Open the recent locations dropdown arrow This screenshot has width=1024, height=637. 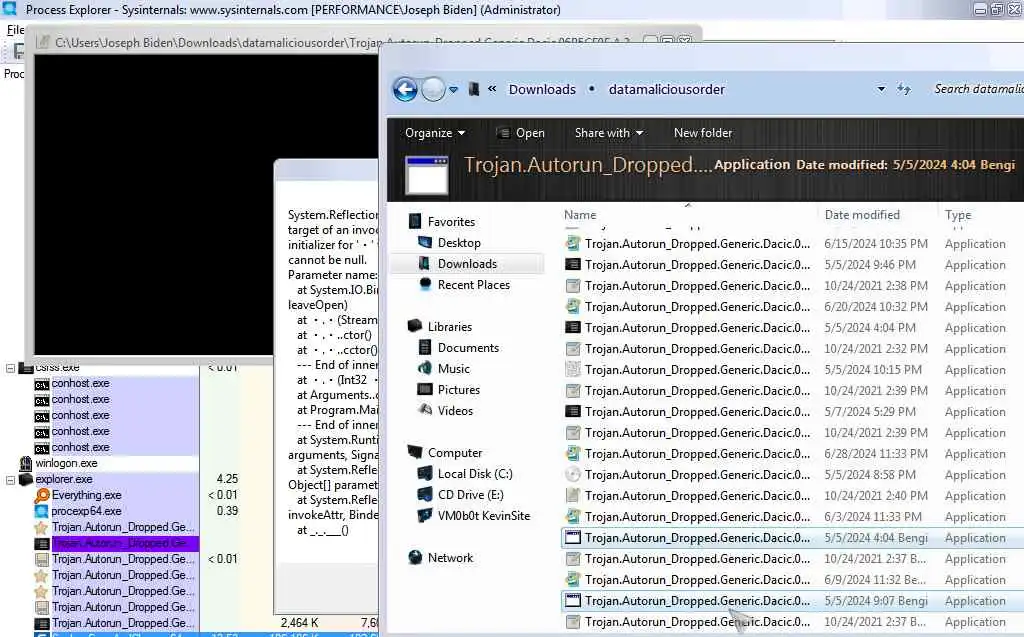pyautogui.click(x=453, y=90)
